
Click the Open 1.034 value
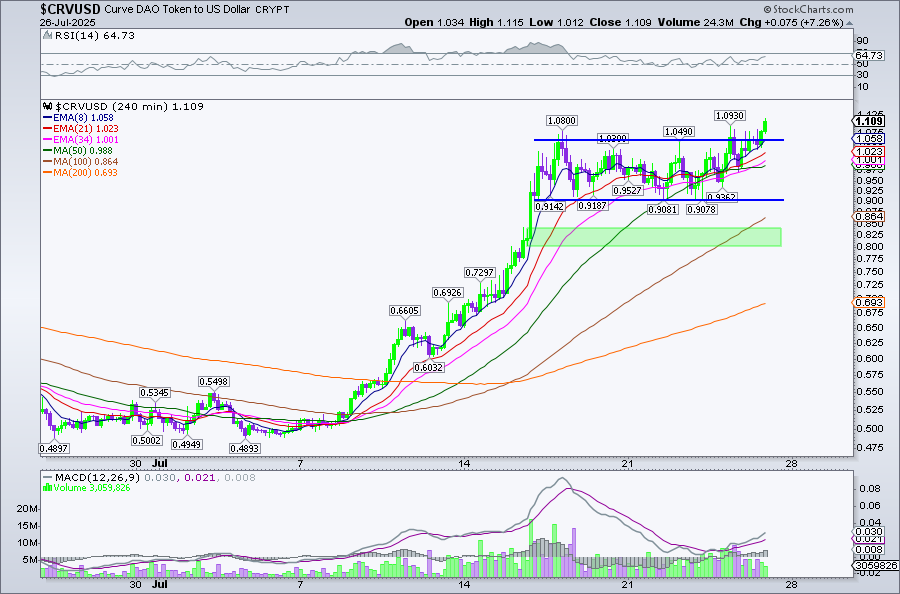click(x=435, y=22)
